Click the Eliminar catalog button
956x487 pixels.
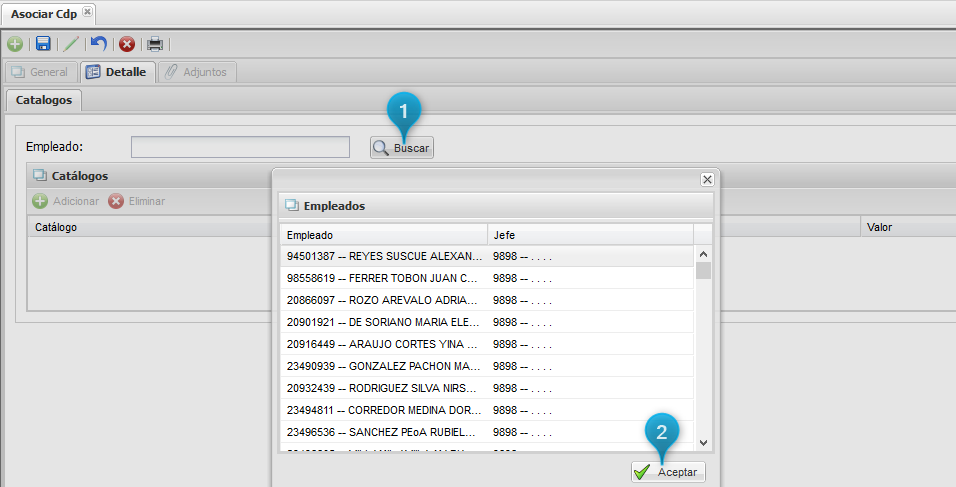[136, 201]
